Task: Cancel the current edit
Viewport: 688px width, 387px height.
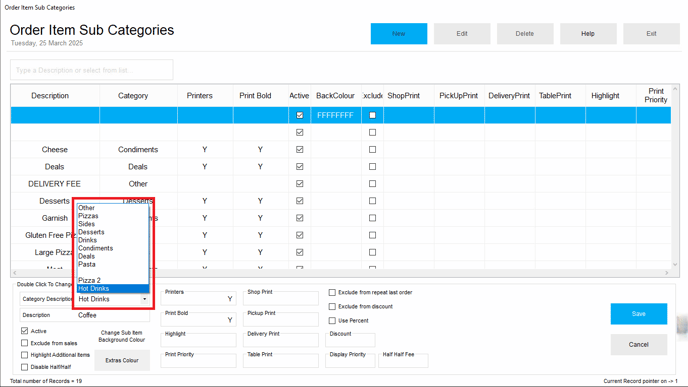Action: coord(639,344)
